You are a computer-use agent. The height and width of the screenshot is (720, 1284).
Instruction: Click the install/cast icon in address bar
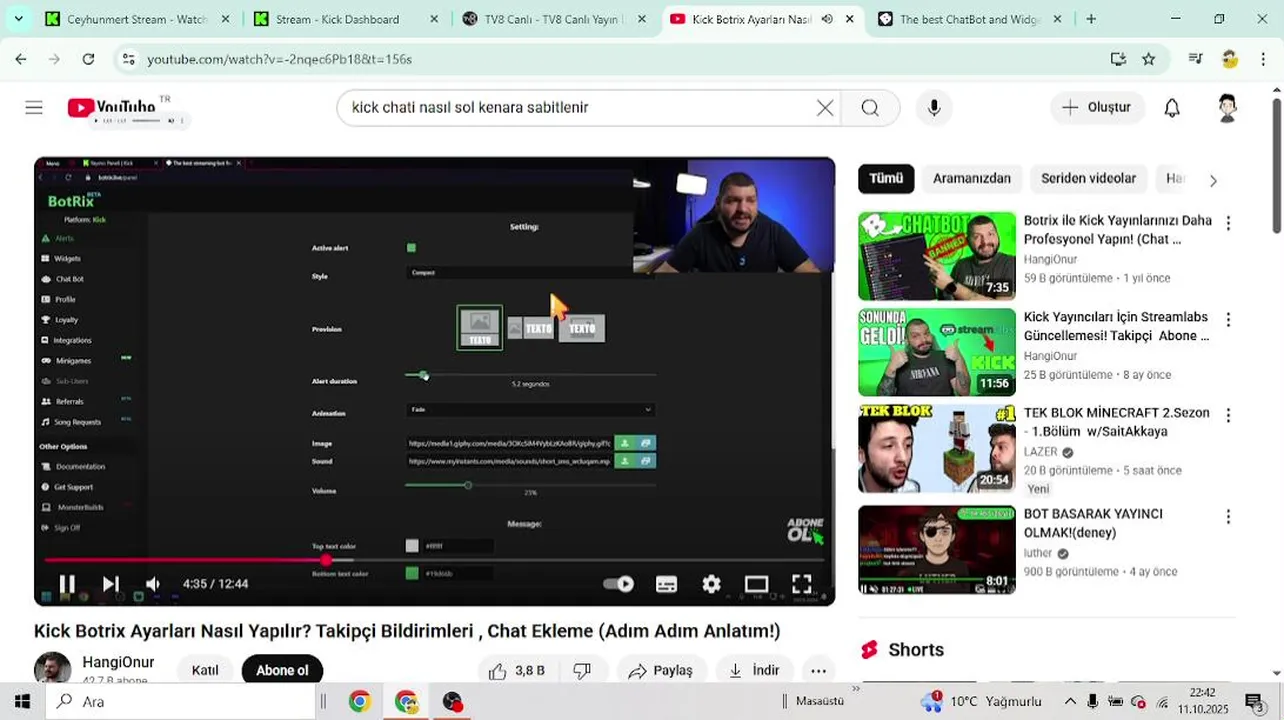pyautogui.click(x=1118, y=59)
